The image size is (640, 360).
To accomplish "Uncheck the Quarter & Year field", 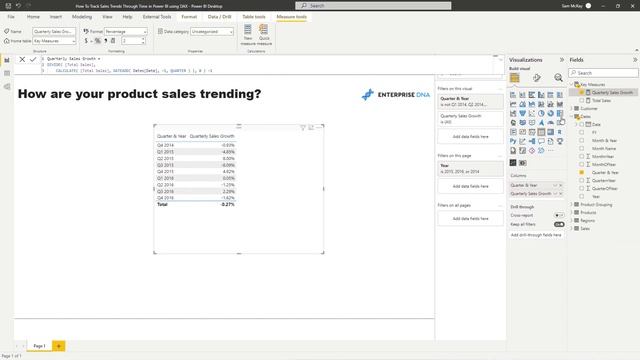I will (582, 173).
